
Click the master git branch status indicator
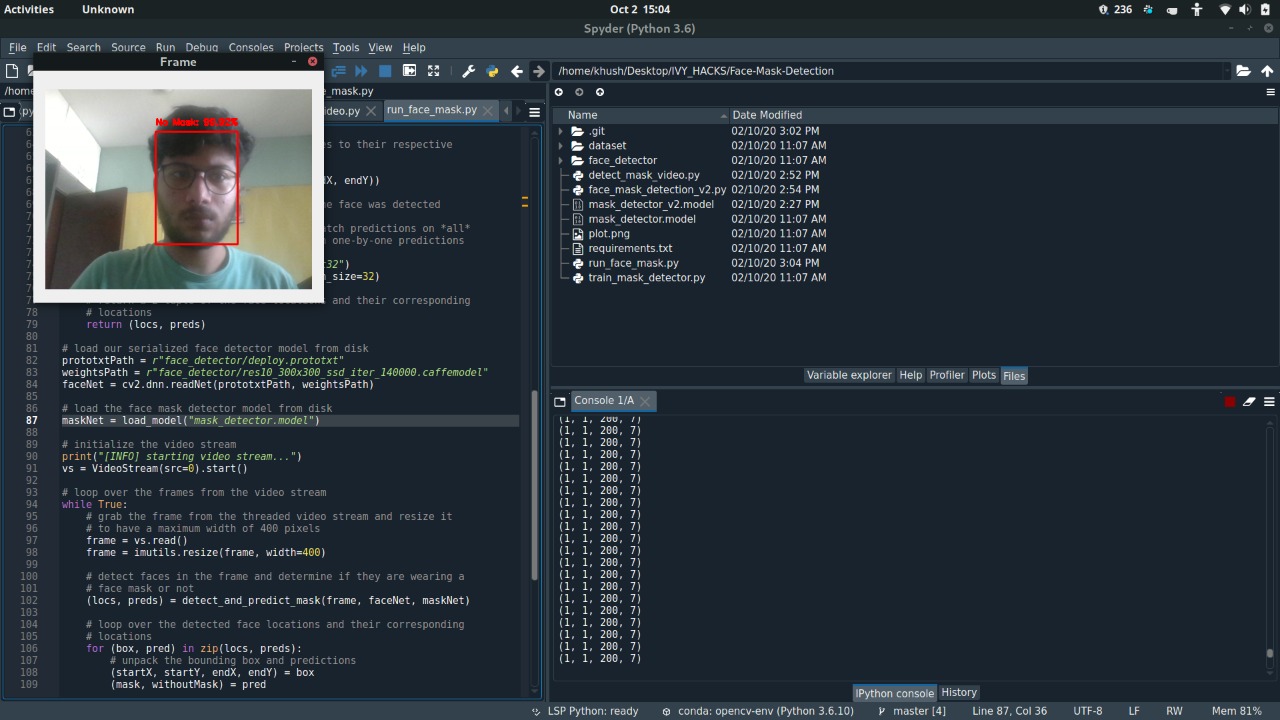911,711
